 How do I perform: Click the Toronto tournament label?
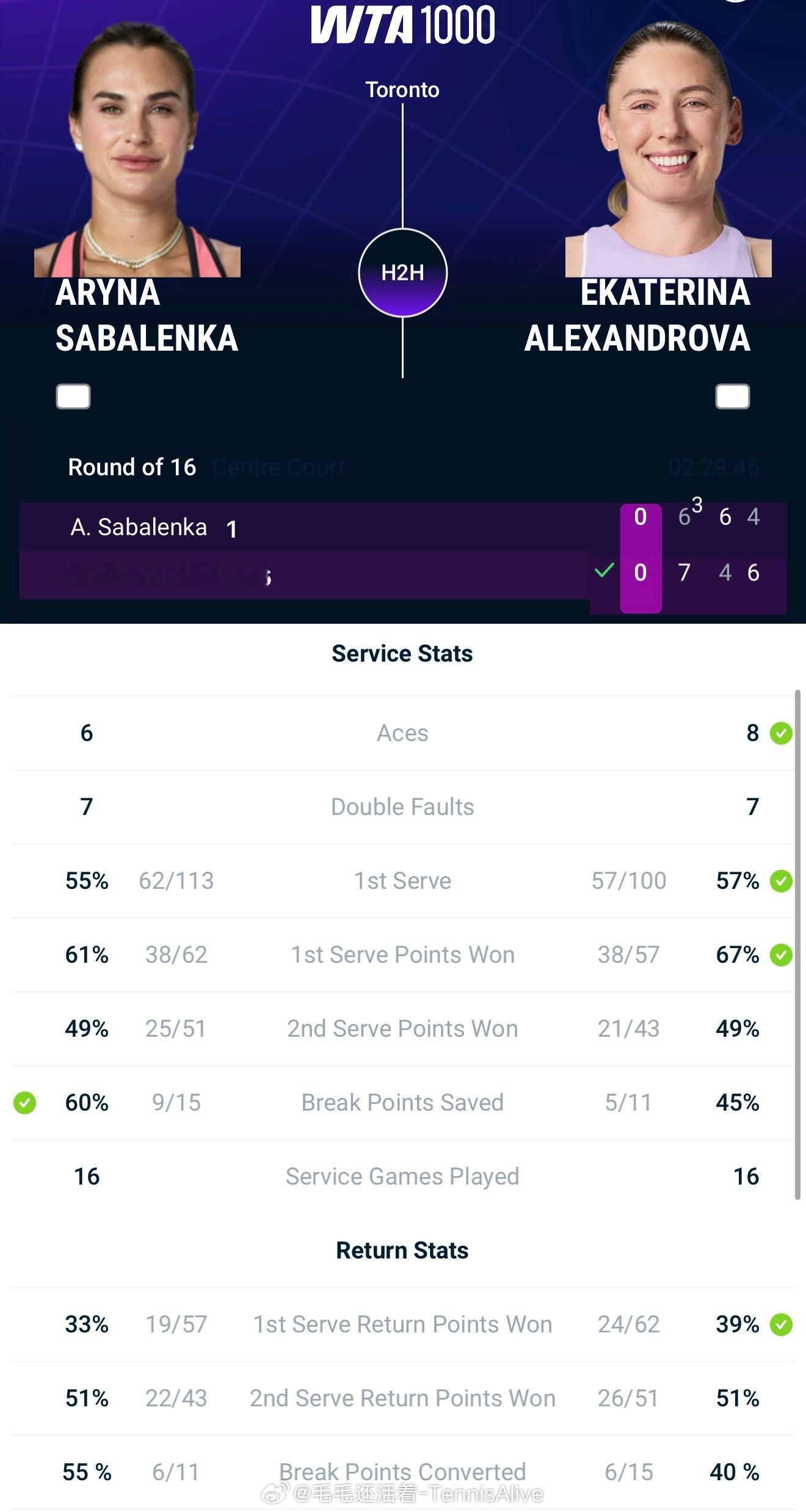coord(402,90)
